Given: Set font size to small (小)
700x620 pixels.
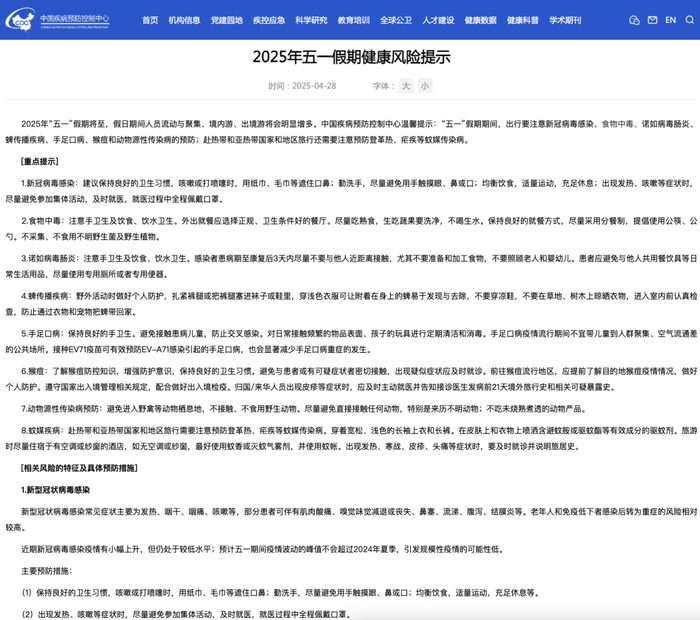Looking at the screenshot, I should tap(425, 86).
